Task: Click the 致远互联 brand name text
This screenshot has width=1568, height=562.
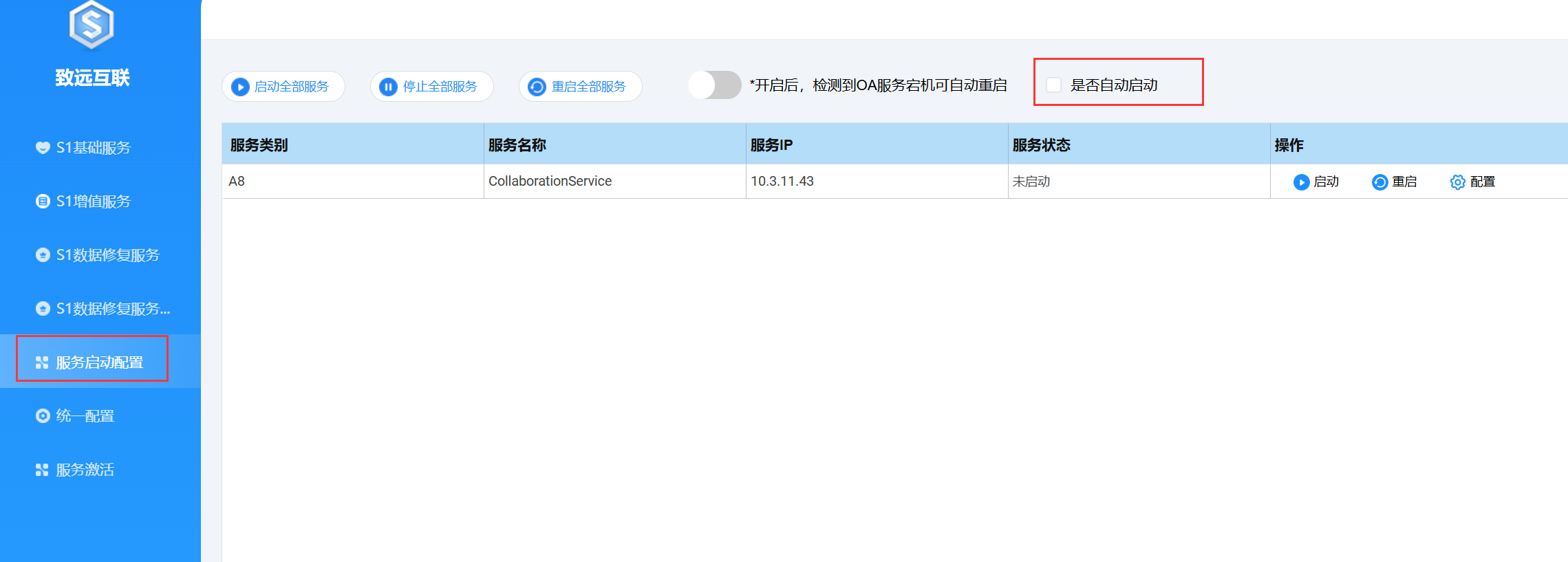Action: pyautogui.click(x=92, y=78)
